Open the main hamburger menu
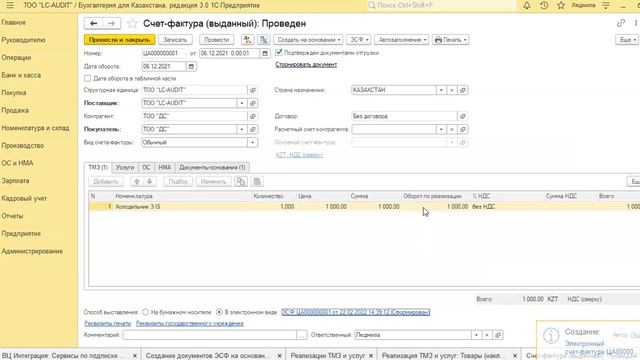The height and width of the screenshot is (360, 640). coord(10,5)
